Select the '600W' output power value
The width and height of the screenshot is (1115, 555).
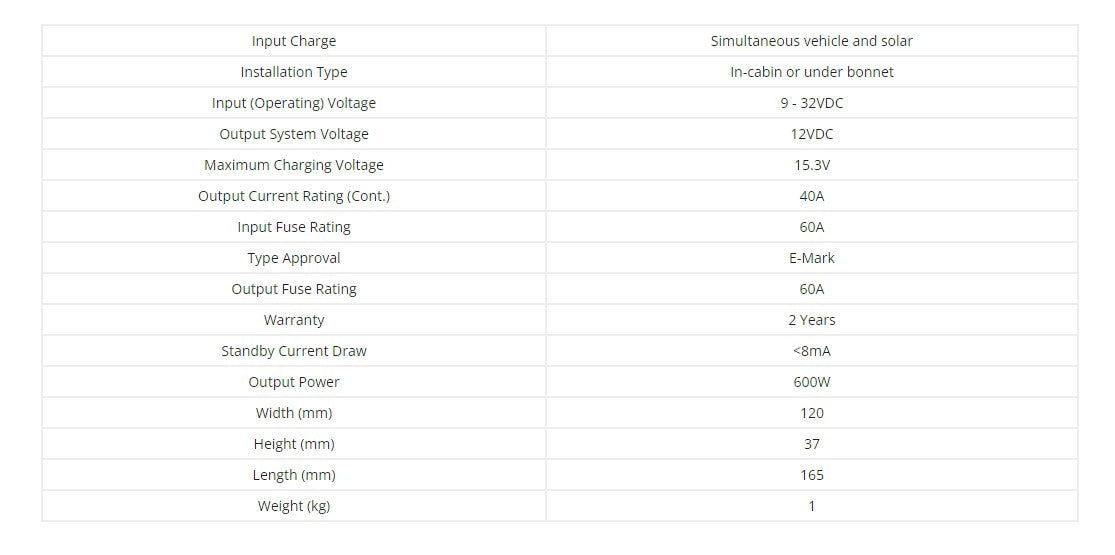coord(811,382)
